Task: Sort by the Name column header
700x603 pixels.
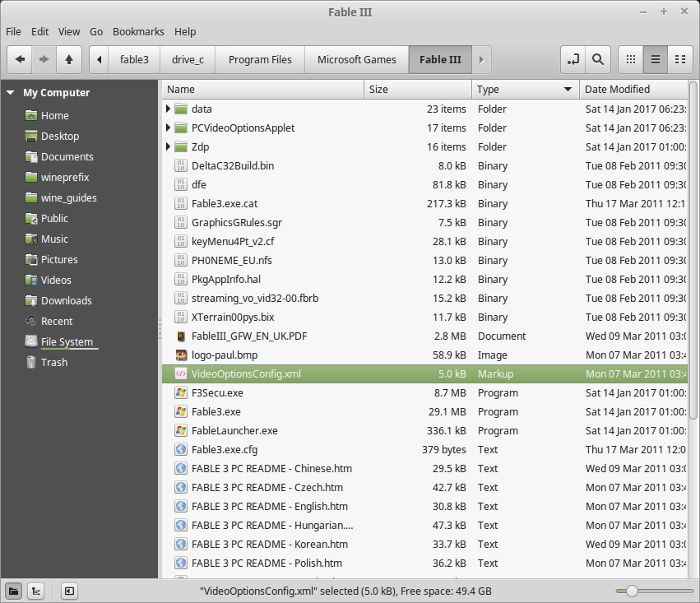Action: [x=263, y=89]
